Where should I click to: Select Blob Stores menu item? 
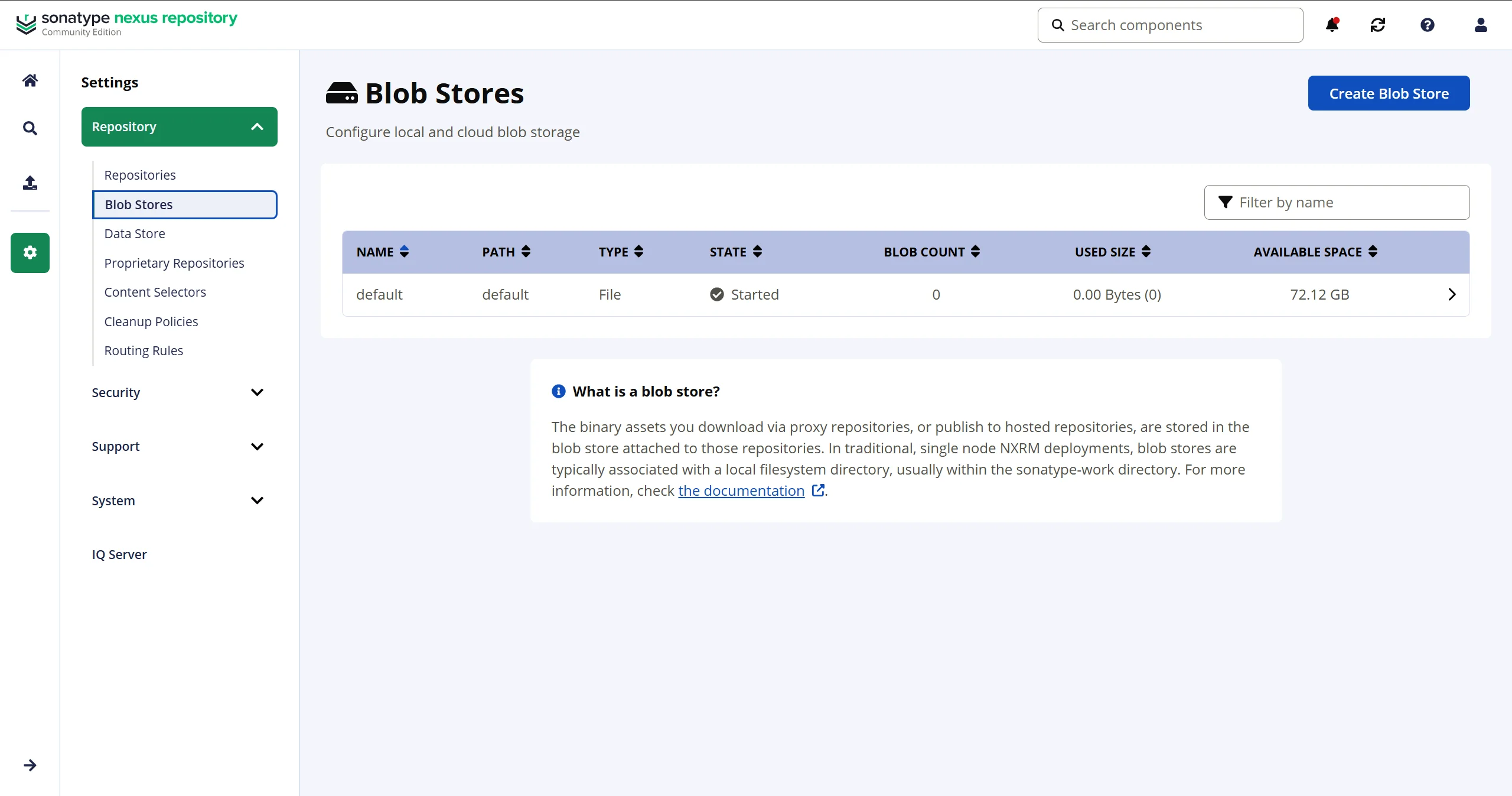[x=185, y=204]
